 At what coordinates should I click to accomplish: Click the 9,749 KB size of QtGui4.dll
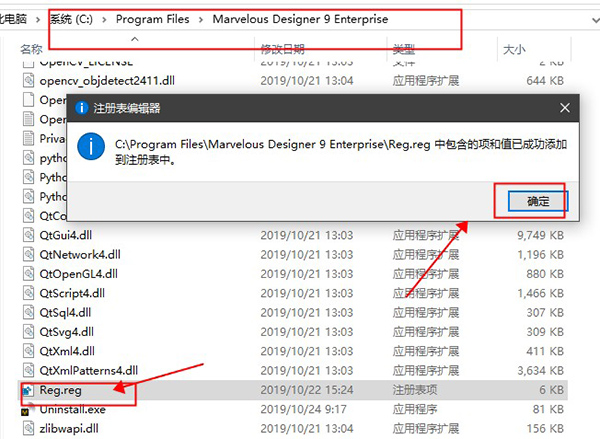541,235
